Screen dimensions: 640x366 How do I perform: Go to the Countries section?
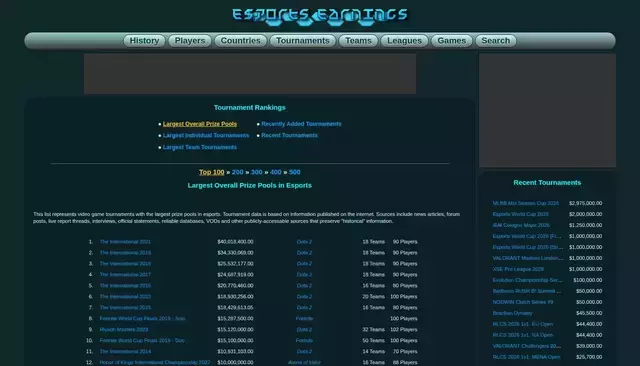(240, 41)
